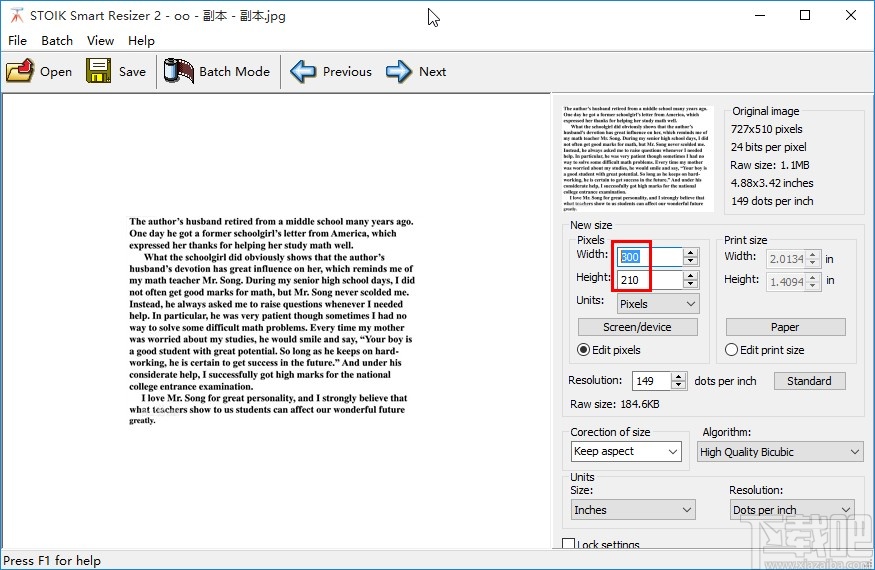Click the Resolution value field showing 149
This screenshot has height=570, width=875.
pos(651,381)
